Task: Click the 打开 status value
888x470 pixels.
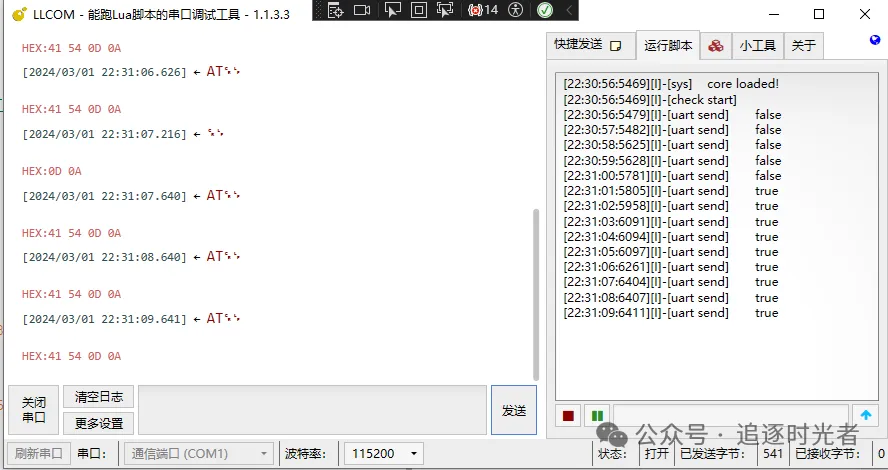Action: [x=657, y=454]
